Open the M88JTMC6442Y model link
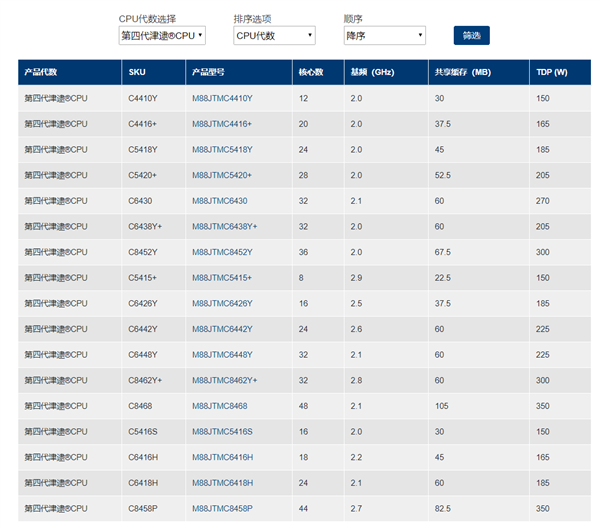This screenshot has width=600, height=527. point(222,329)
